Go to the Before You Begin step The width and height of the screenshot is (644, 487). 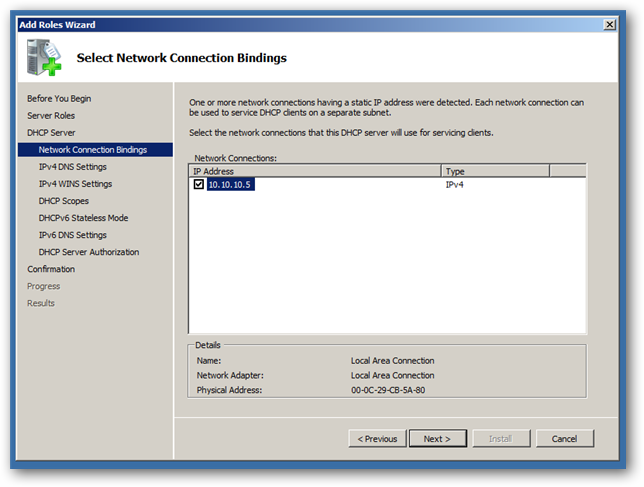(x=59, y=99)
